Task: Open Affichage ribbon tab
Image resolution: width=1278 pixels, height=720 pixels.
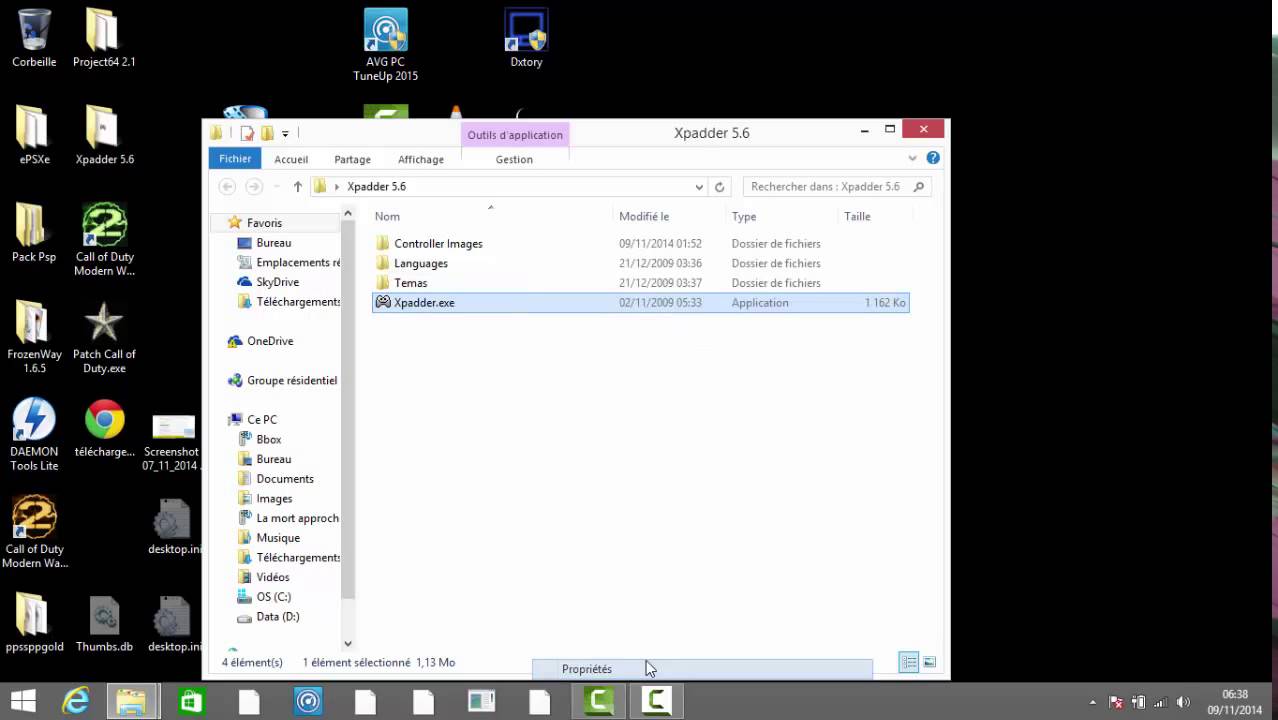Action: (x=421, y=159)
